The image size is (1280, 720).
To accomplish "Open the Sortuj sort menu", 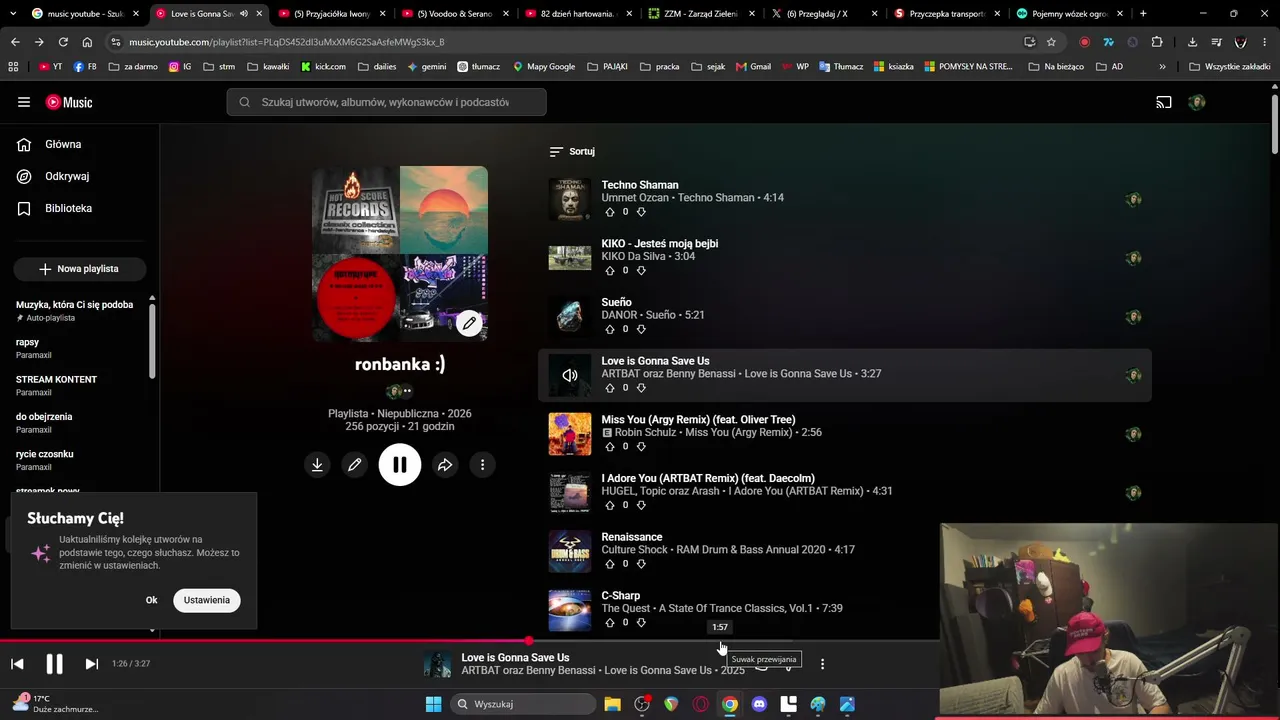I will (572, 152).
